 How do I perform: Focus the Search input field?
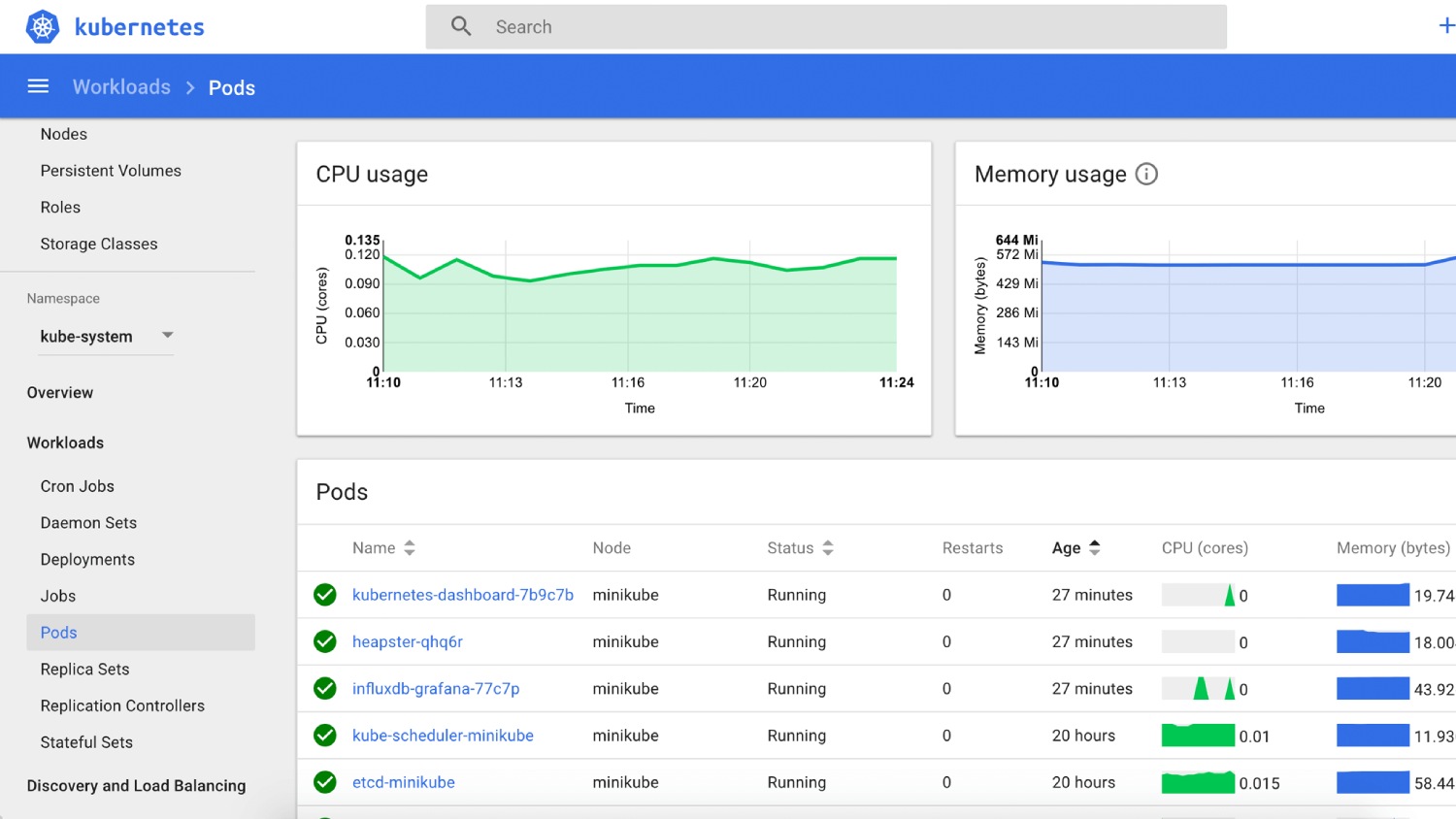point(826,27)
